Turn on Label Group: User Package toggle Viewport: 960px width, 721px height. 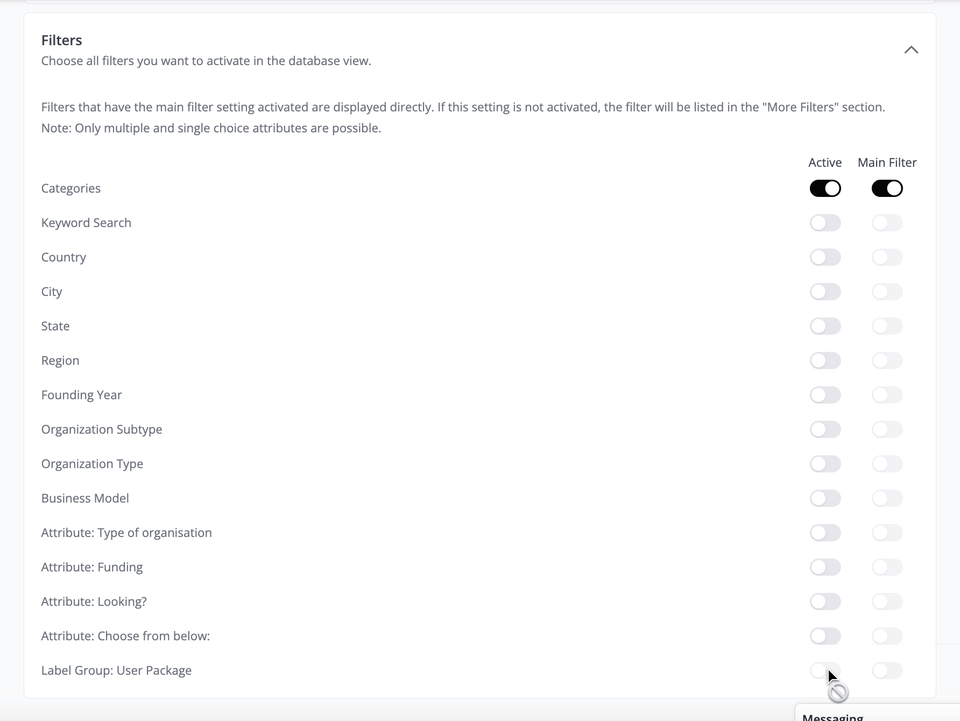tap(825, 671)
